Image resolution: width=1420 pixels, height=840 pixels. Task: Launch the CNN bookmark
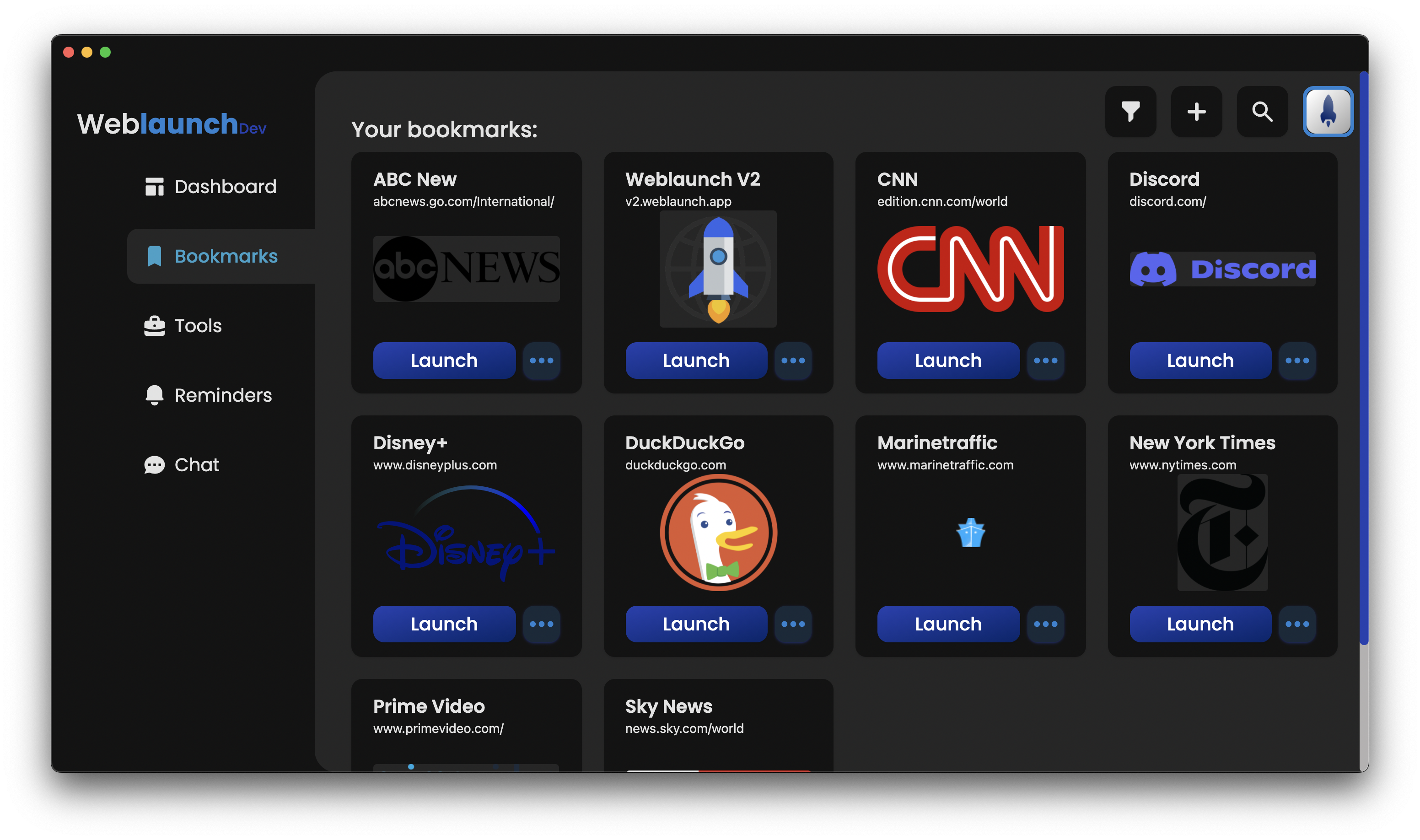pyautogui.click(x=948, y=361)
